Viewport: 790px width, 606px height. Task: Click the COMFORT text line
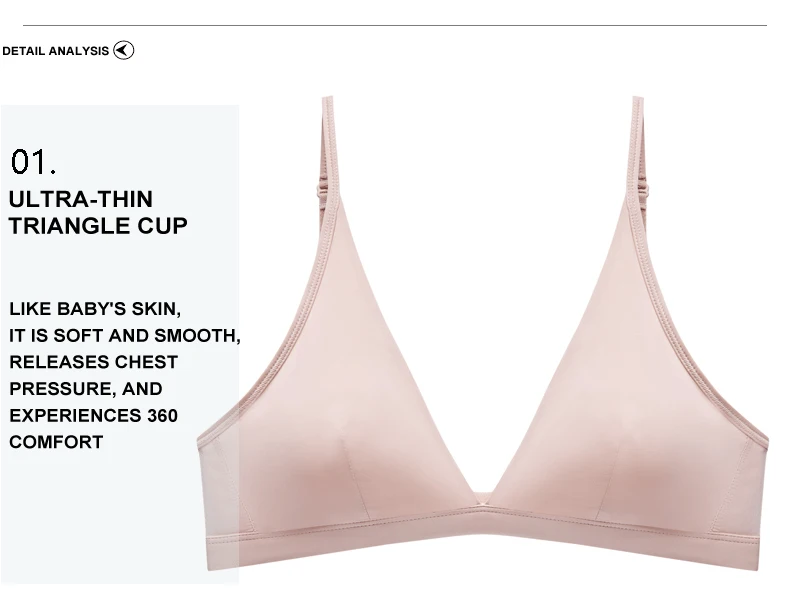tap(56, 442)
